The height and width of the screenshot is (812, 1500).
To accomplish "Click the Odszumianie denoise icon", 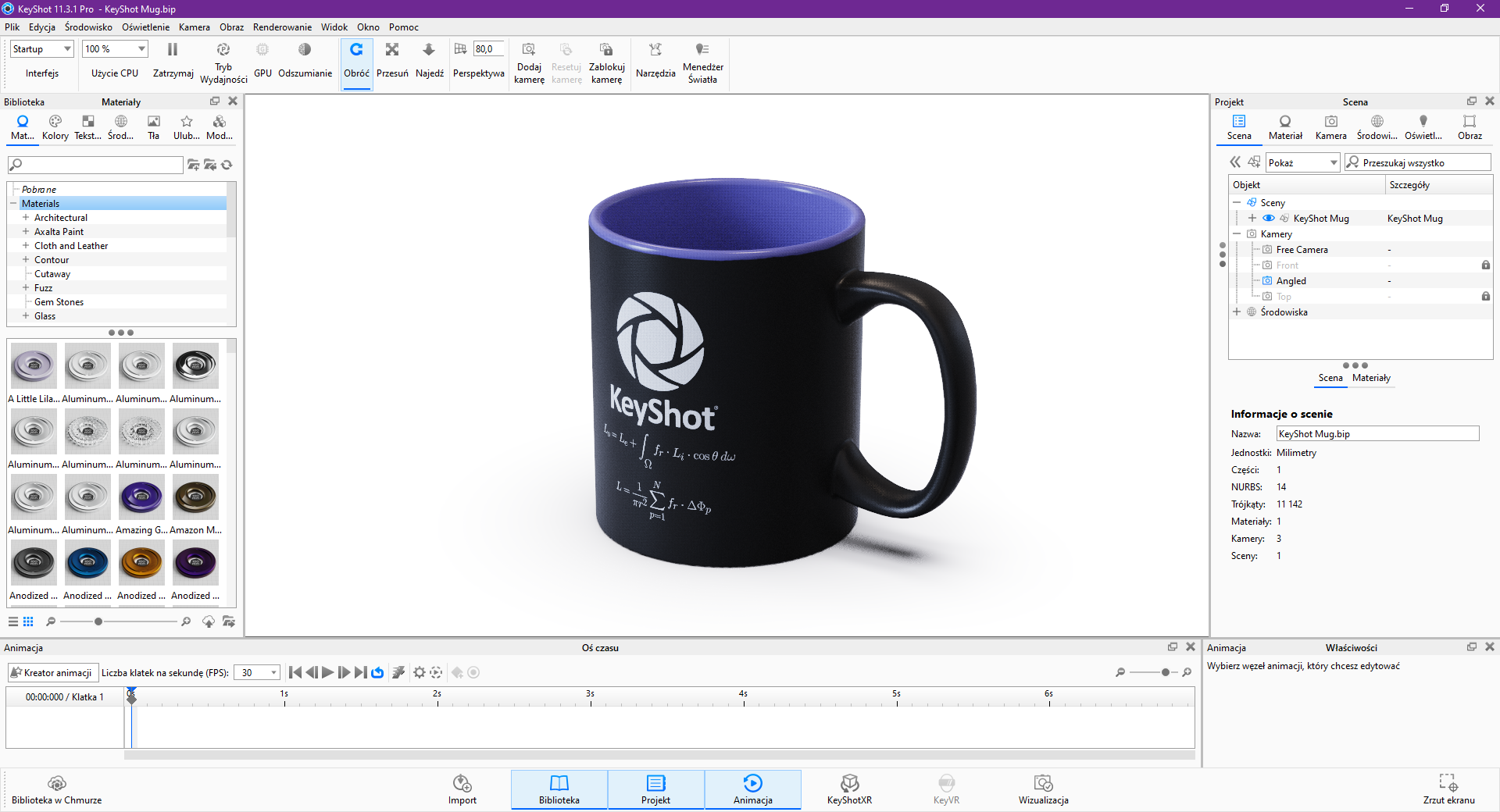I will click(x=305, y=50).
